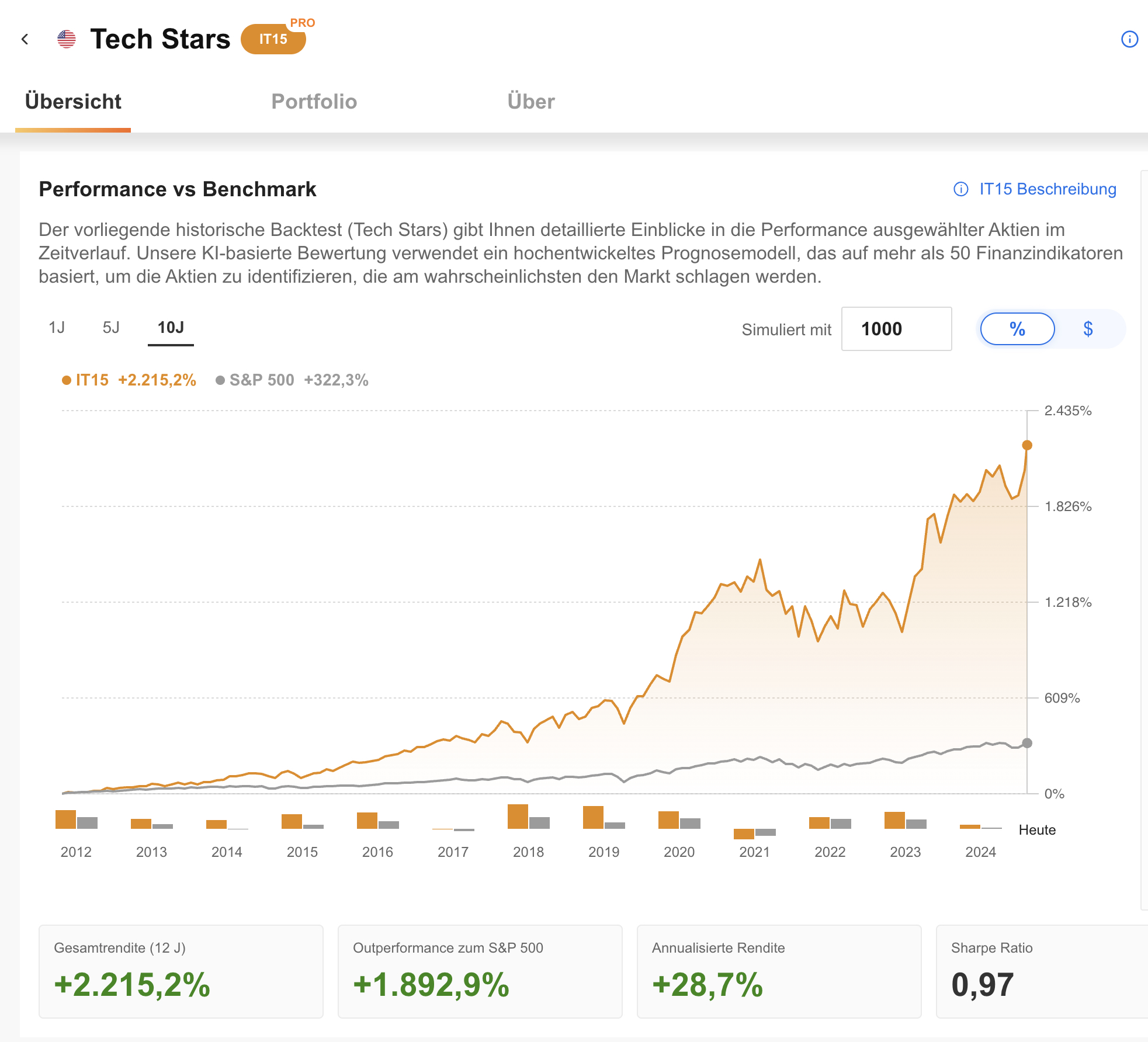The image size is (1148, 1042).
Task: Go back with the left chevron arrow
Action: coord(25,39)
